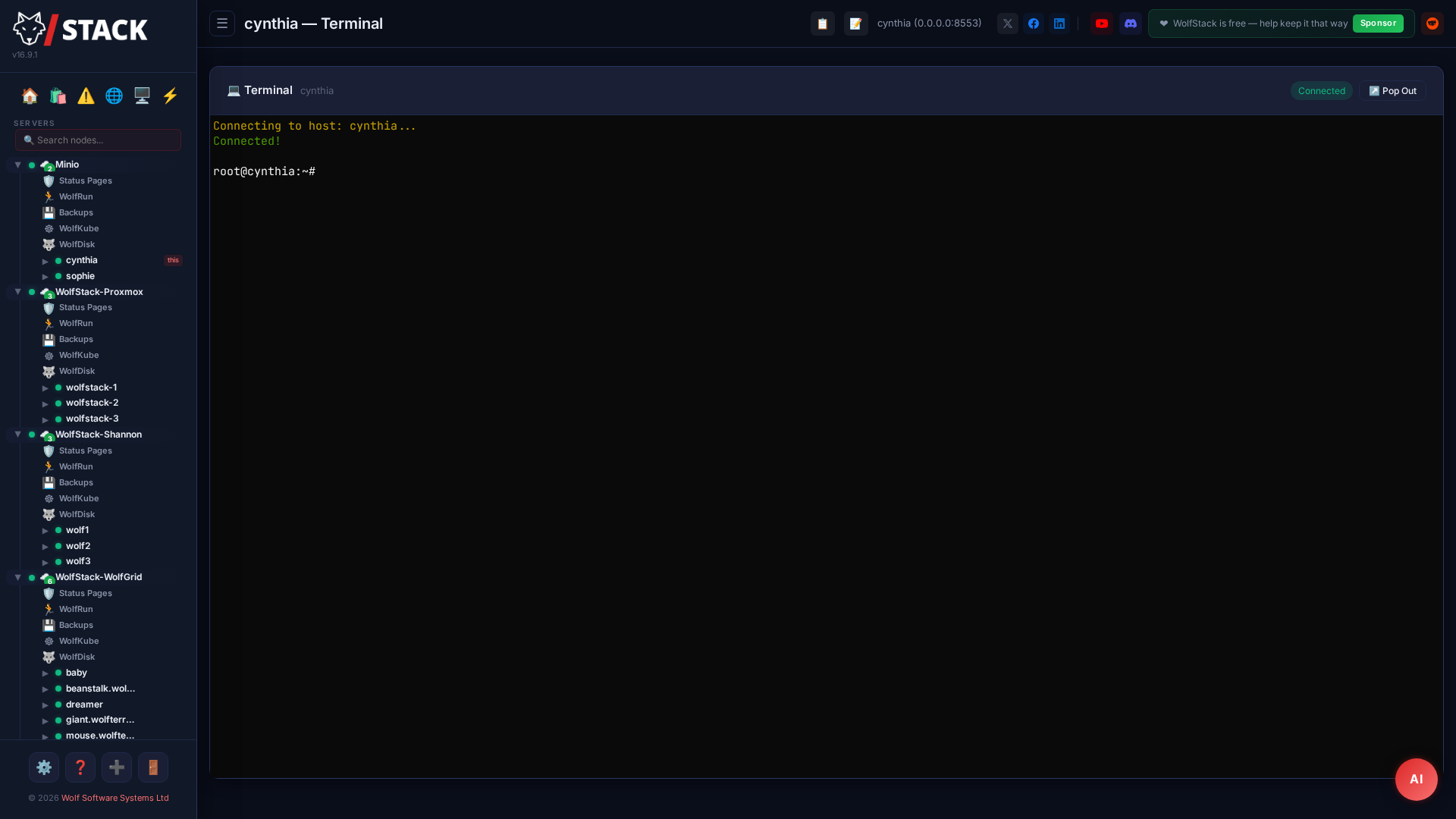Select the mouse.wolfte... node
1456x819 pixels.
click(100, 736)
